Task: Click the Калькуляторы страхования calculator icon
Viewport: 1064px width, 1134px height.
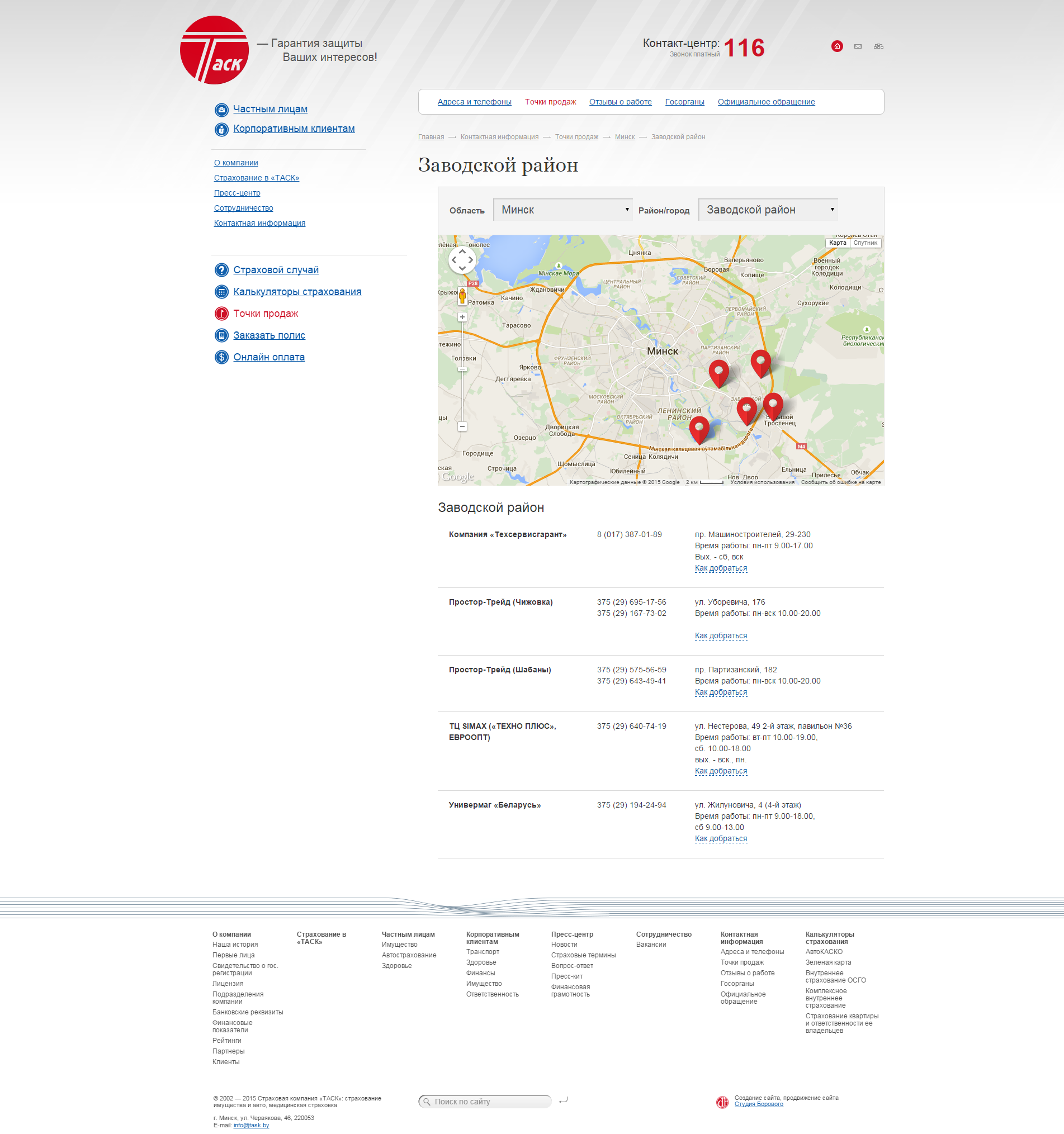Action: [x=221, y=292]
